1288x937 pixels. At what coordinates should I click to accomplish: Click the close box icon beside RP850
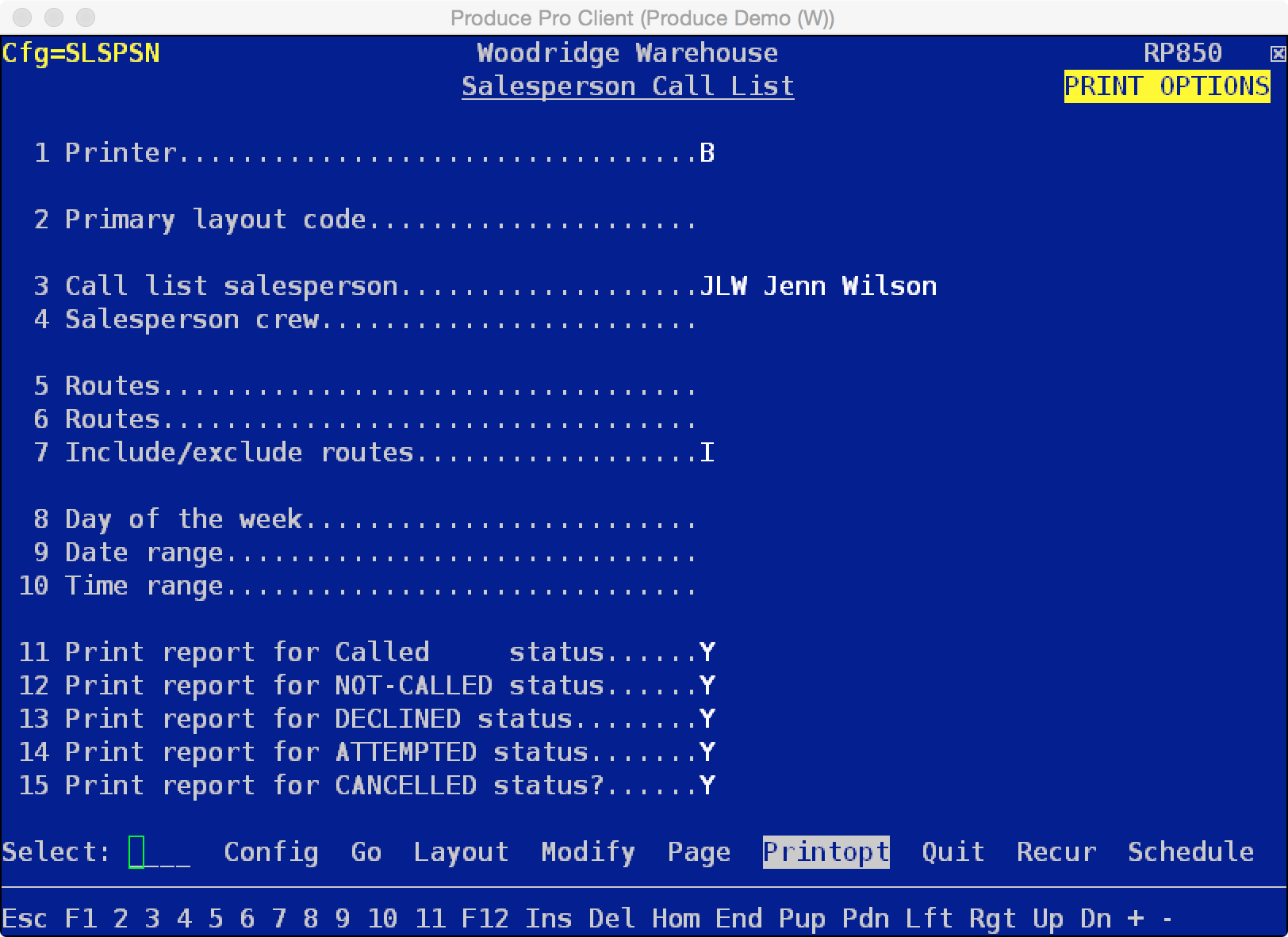click(x=1278, y=54)
